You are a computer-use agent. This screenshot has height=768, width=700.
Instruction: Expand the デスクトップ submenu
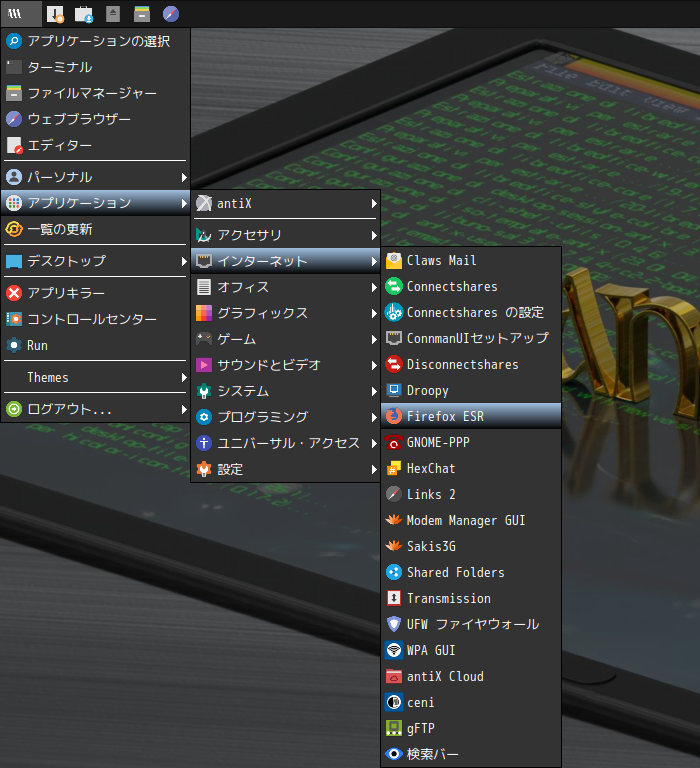96,261
